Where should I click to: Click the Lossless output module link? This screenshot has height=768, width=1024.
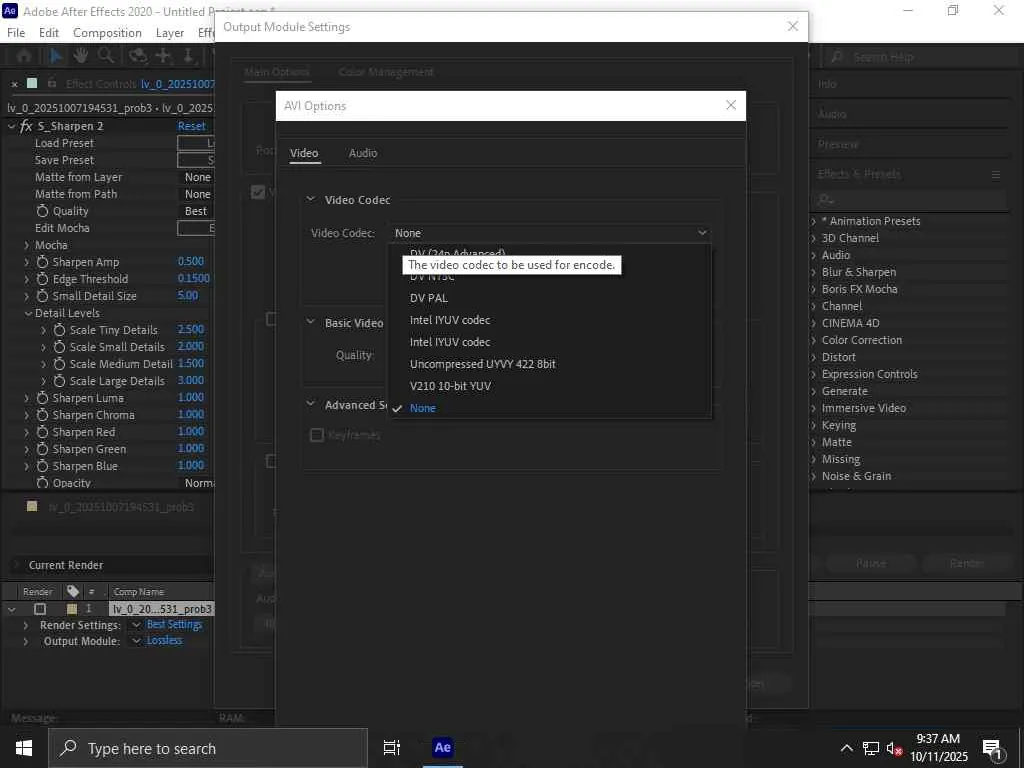(x=164, y=641)
